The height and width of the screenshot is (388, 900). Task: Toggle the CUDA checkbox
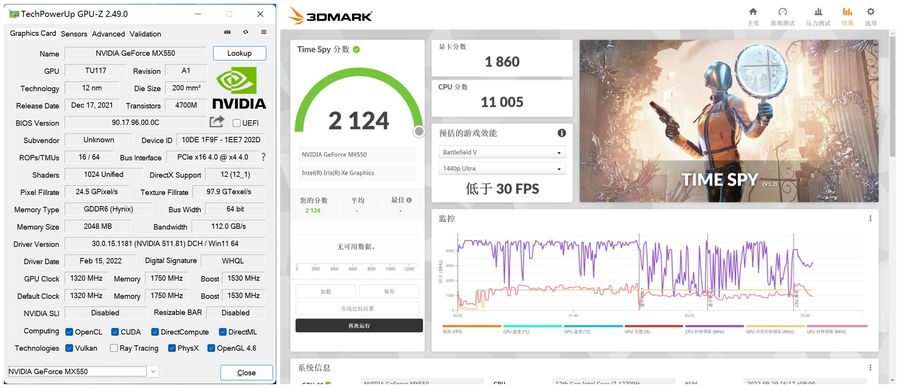coord(115,332)
